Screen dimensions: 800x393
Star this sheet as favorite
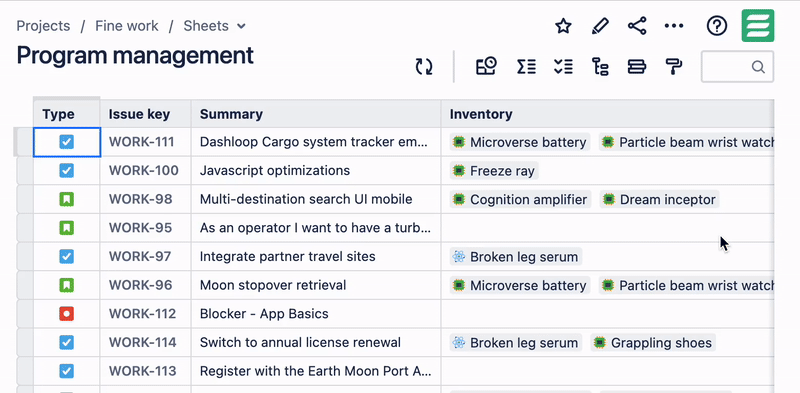click(563, 26)
